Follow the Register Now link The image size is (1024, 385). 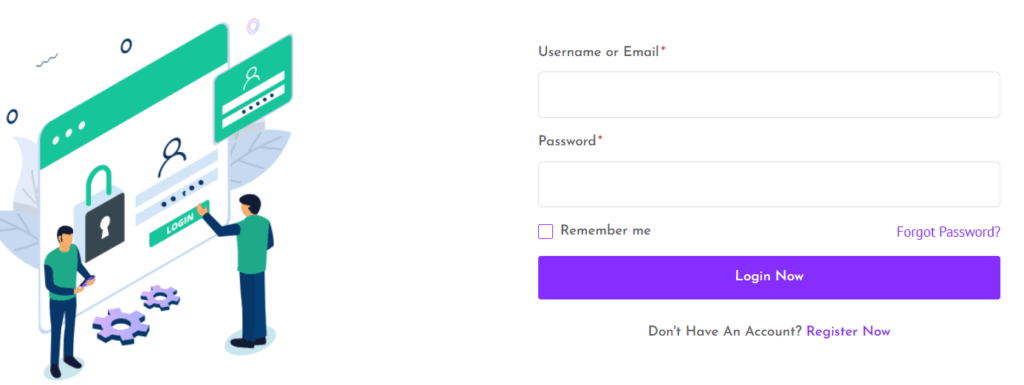click(x=848, y=331)
